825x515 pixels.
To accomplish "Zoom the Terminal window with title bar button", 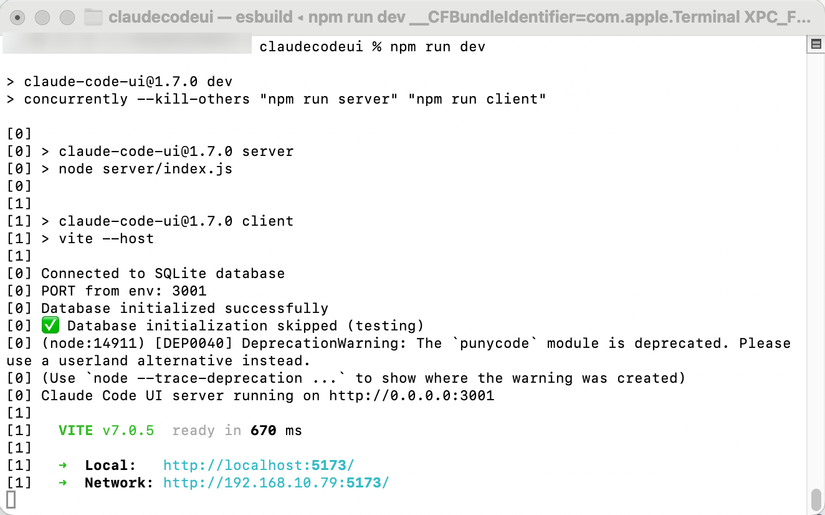I will tap(67, 17).
